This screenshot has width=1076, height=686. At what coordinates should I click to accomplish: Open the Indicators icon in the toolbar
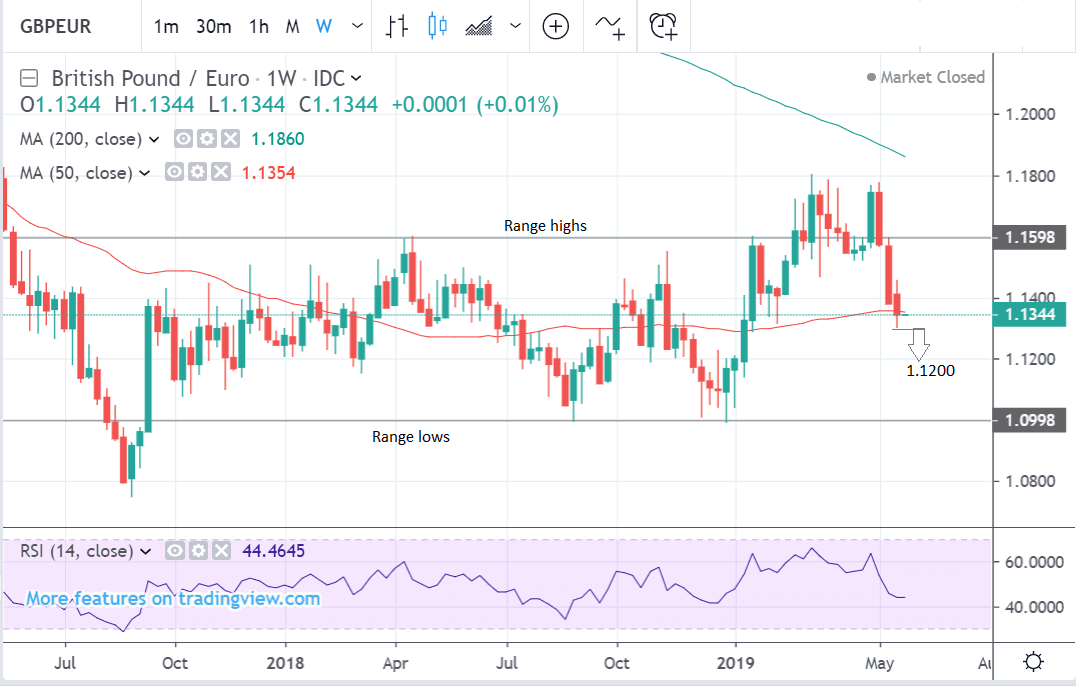[x=609, y=27]
